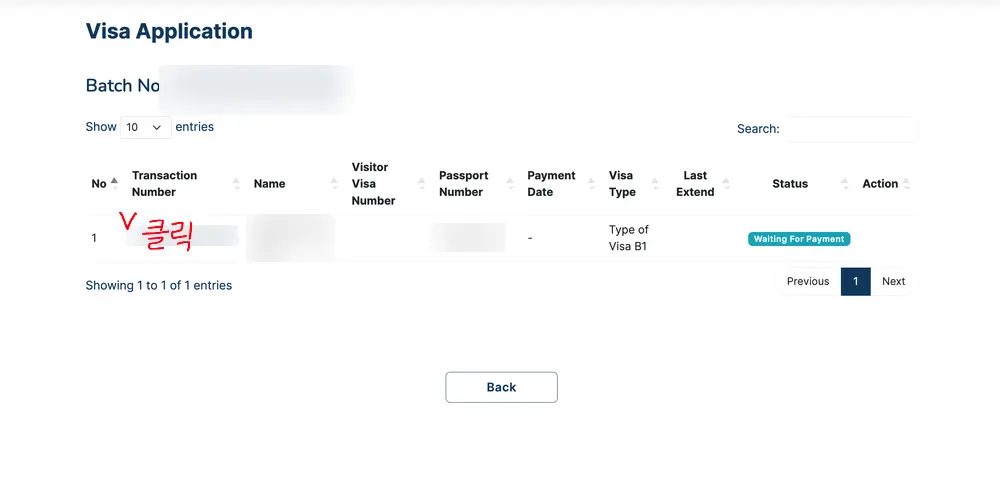Sort by Status column arrows icon
This screenshot has width=1000, height=478.
[845, 184]
